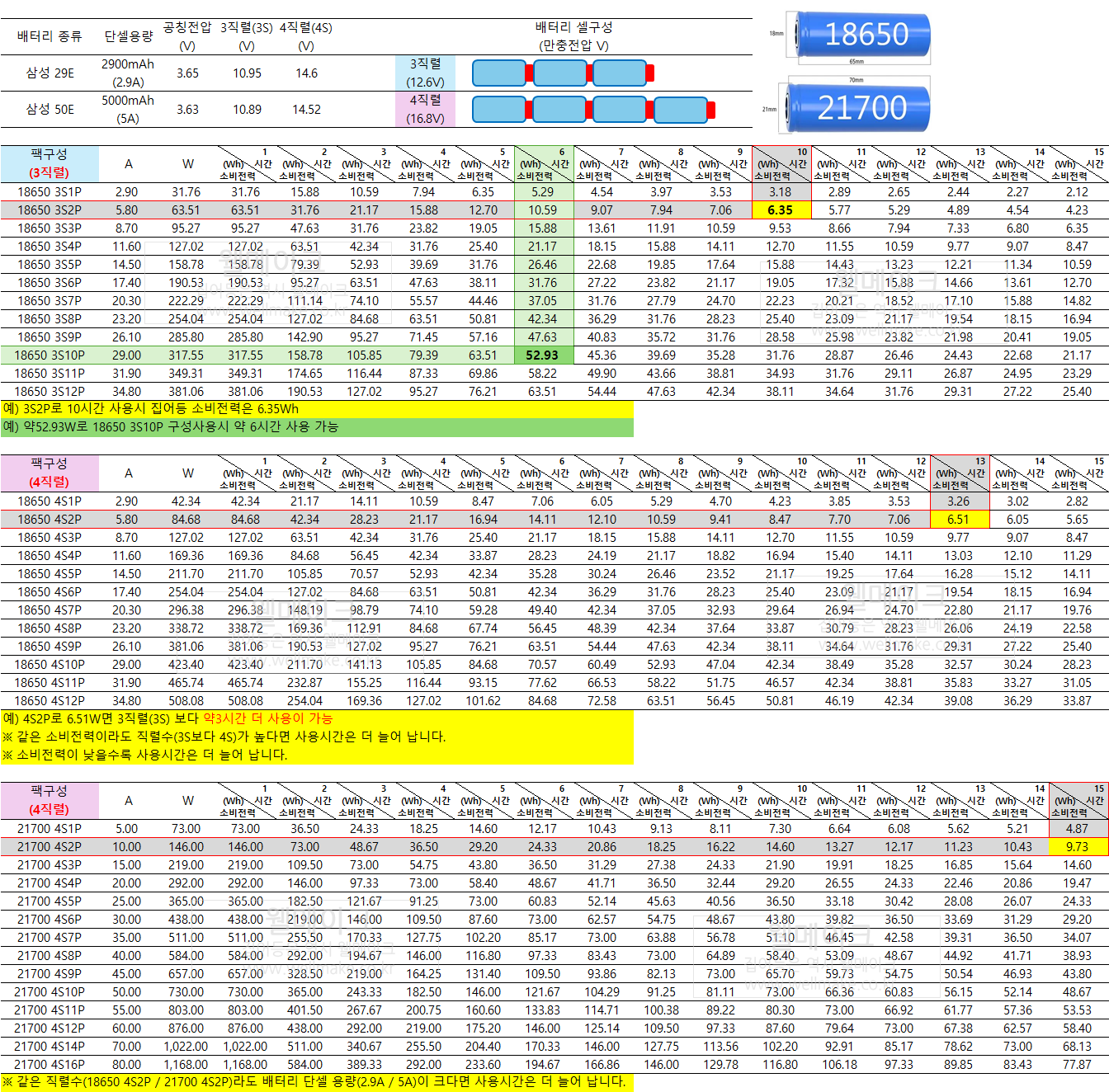Screen dimensions: 1109x1092
Task: Select the 단셀용량 column header
Action: click(128, 36)
